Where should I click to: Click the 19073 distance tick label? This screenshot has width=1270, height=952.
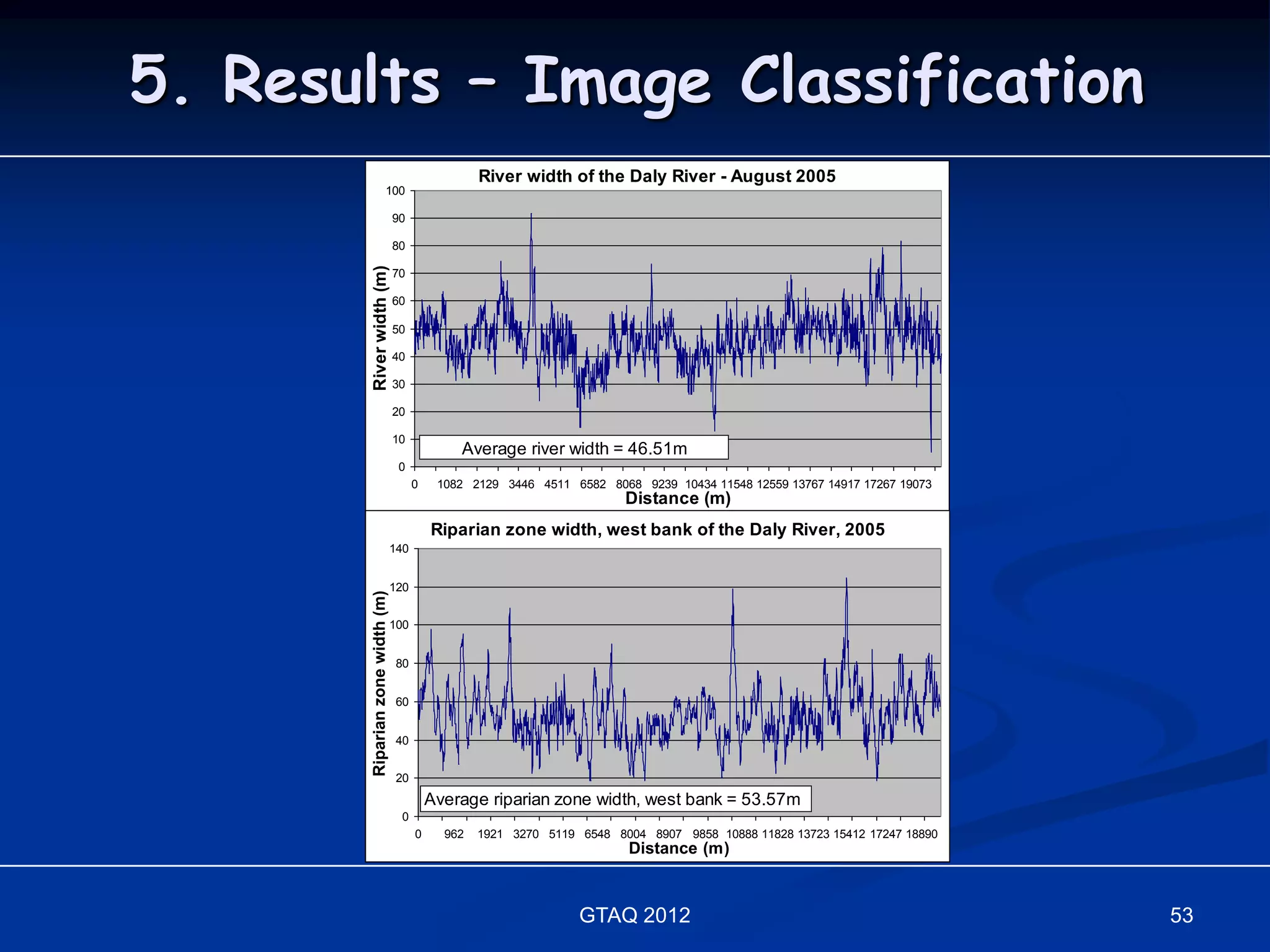click(x=915, y=484)
